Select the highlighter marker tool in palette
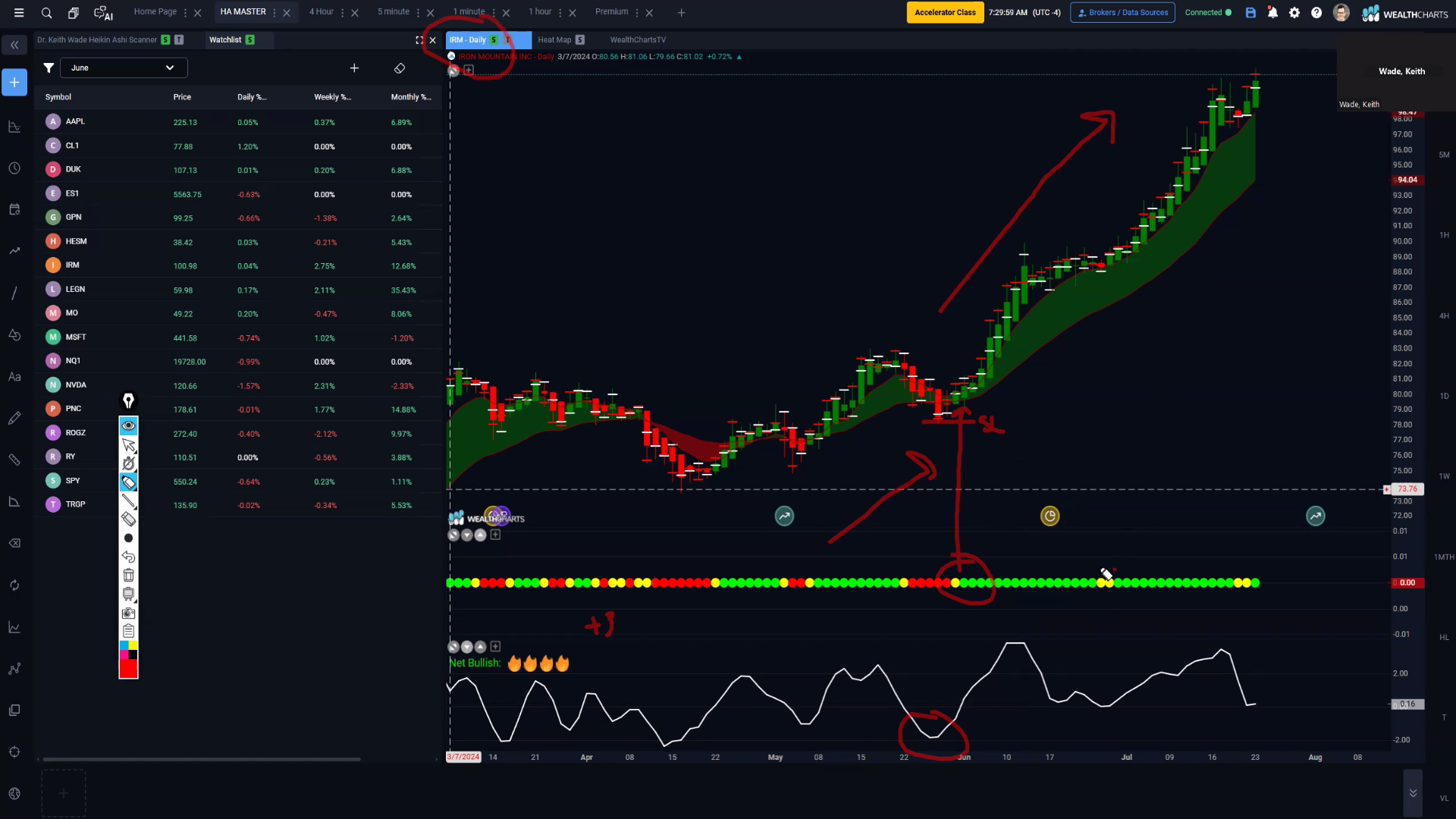The height and width of the screenshot is (819, 1456). pyautogui.click(x=128, y=482)
